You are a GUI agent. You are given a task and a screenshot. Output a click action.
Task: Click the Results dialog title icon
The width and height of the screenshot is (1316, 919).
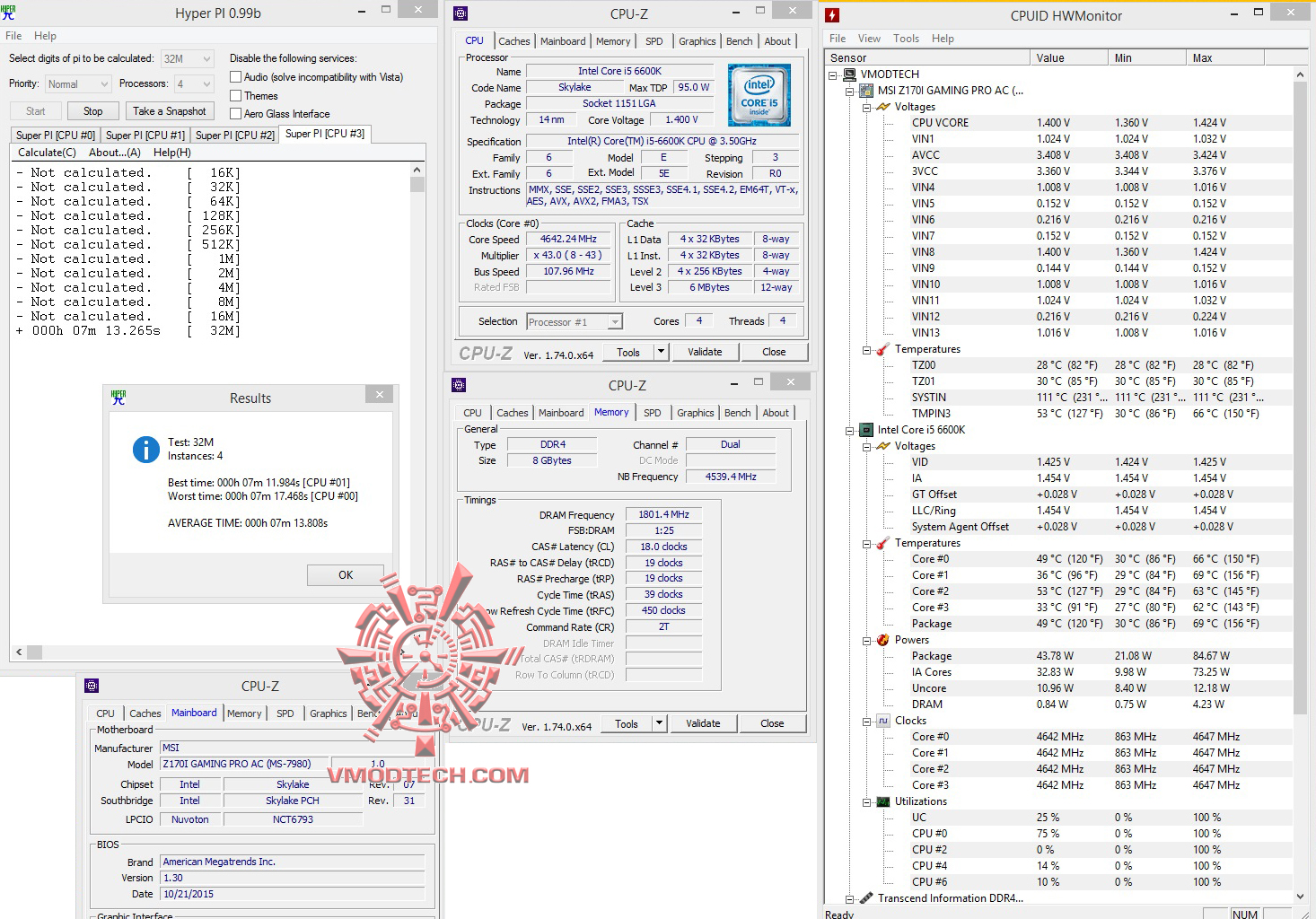pos(118,397)
